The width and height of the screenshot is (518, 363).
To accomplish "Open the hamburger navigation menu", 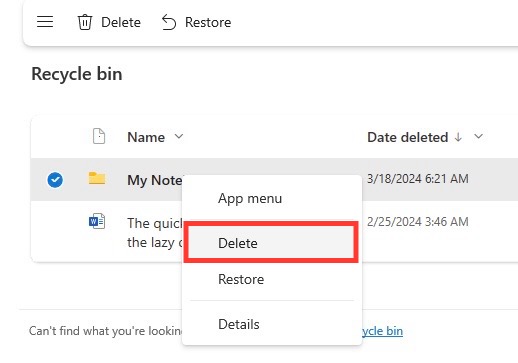I will click(45, 22).
